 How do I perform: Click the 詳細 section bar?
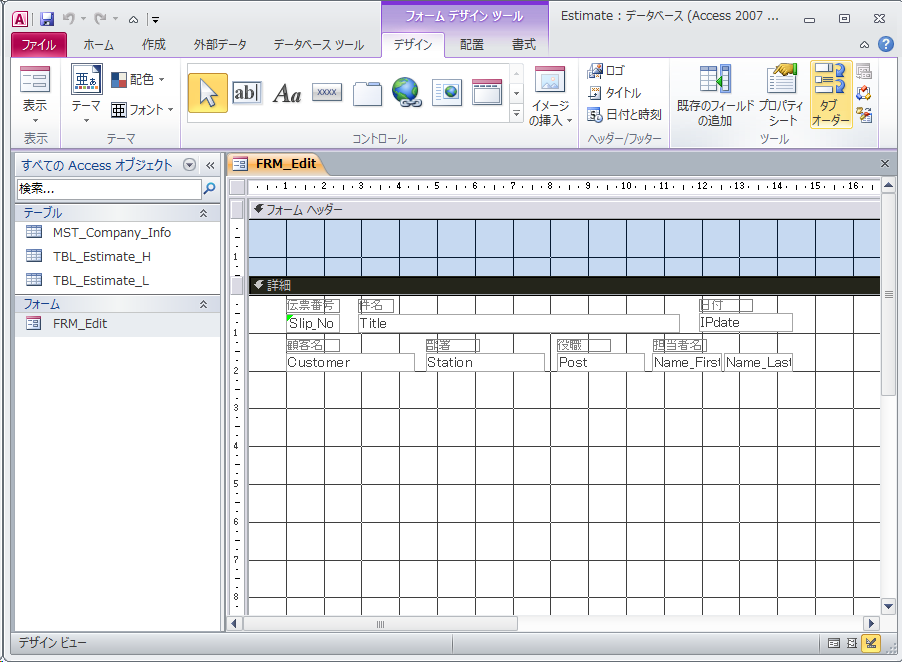(x=564, y=285)
